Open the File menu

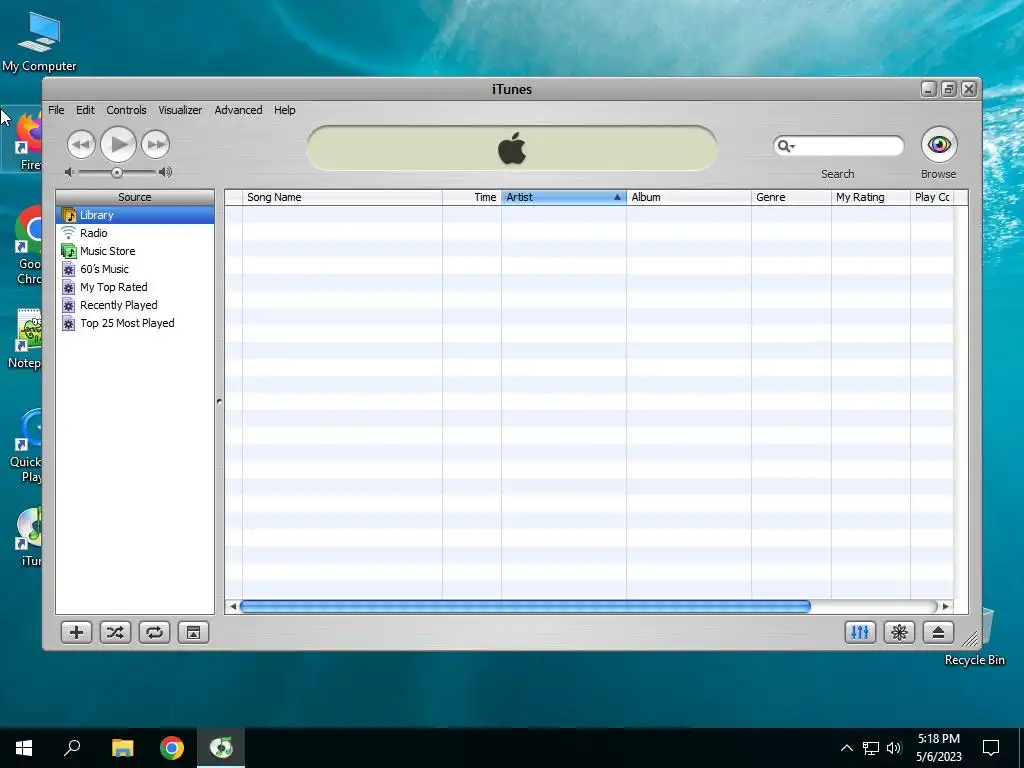point(56,110)
